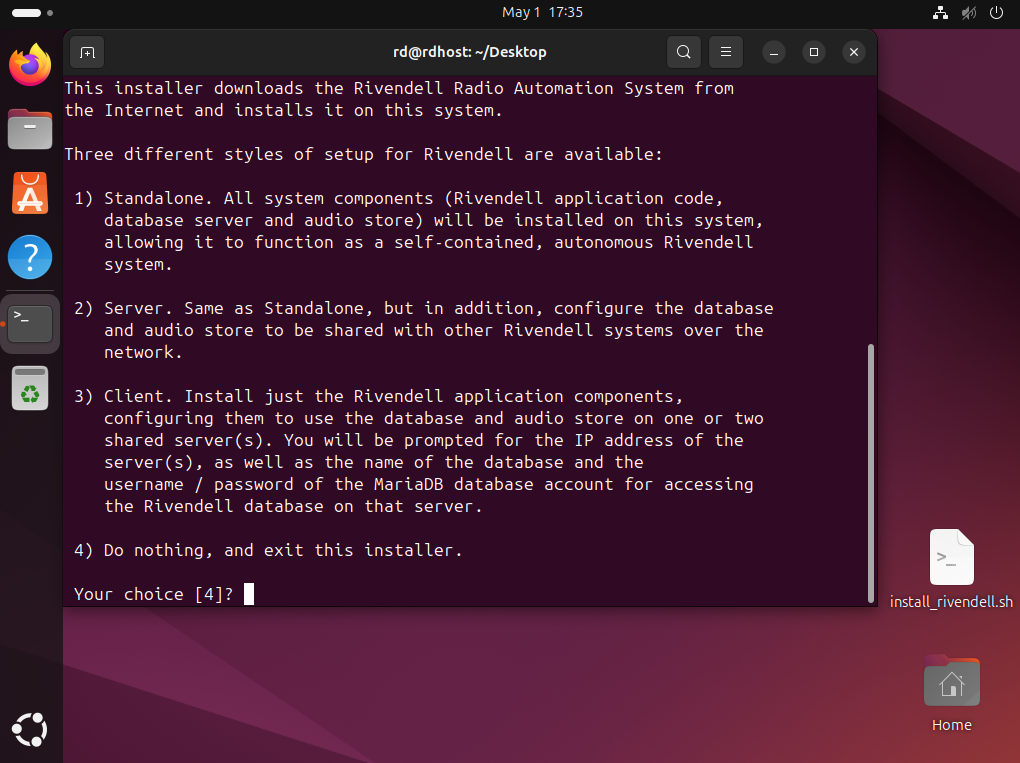Screen dimensions: 1020x763
Task: Click the network status icon
Action: pyautogui.click(x=939, y=13)
